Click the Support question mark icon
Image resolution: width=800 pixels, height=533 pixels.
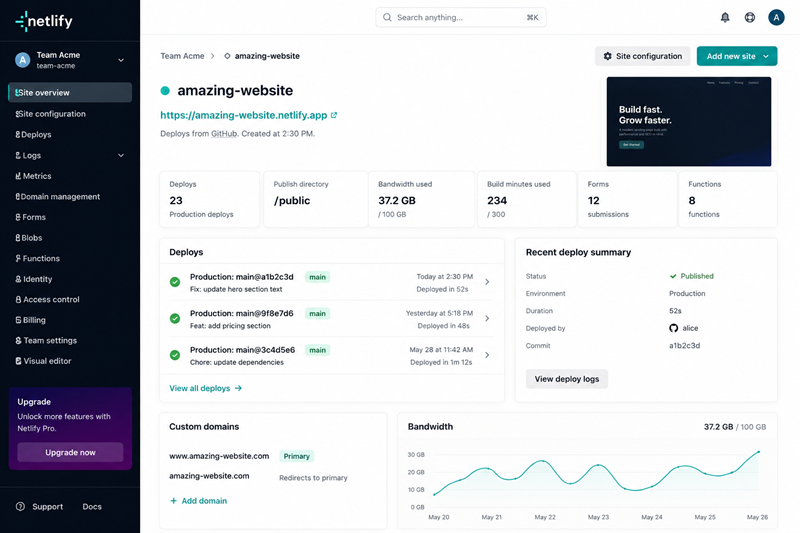point(20,506)
